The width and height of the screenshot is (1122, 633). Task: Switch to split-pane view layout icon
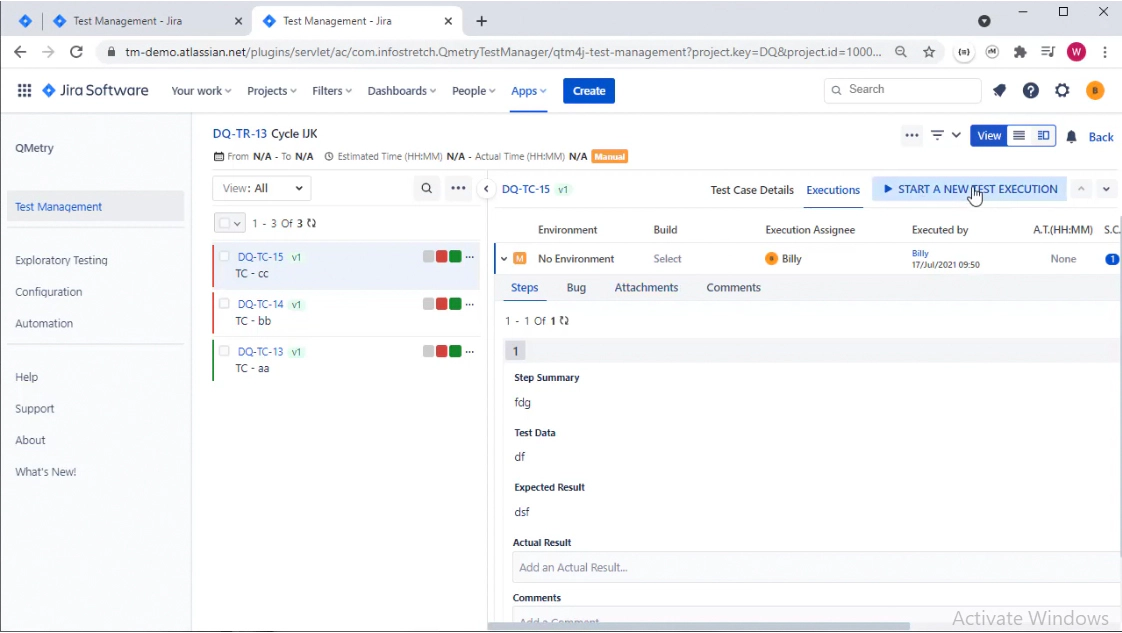point(1043,136)
